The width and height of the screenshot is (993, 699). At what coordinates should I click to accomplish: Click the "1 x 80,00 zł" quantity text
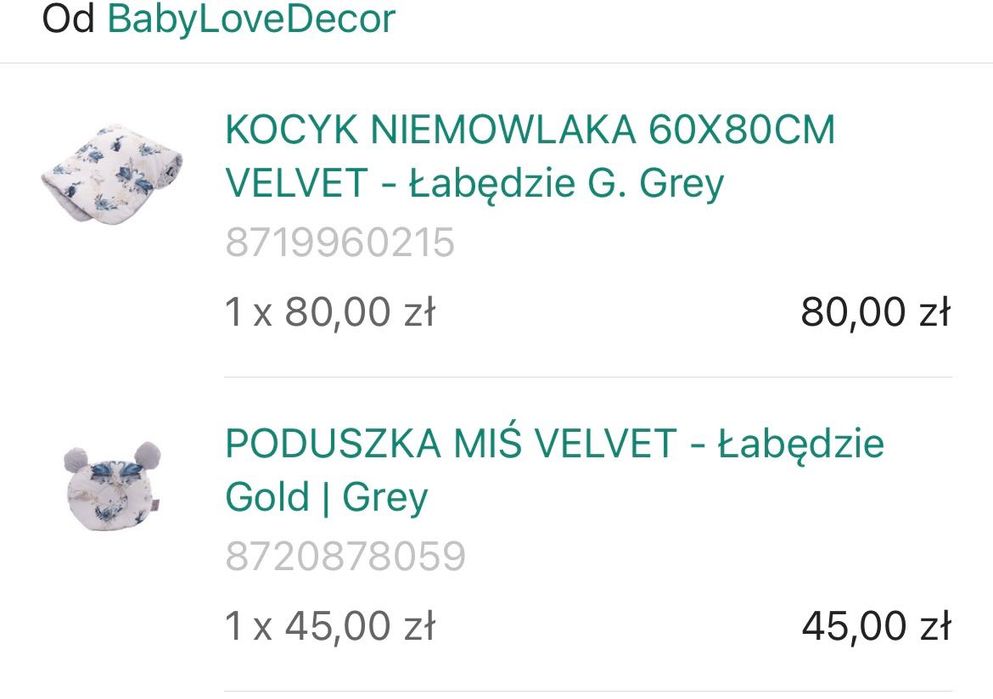click(x=330, y=313)
